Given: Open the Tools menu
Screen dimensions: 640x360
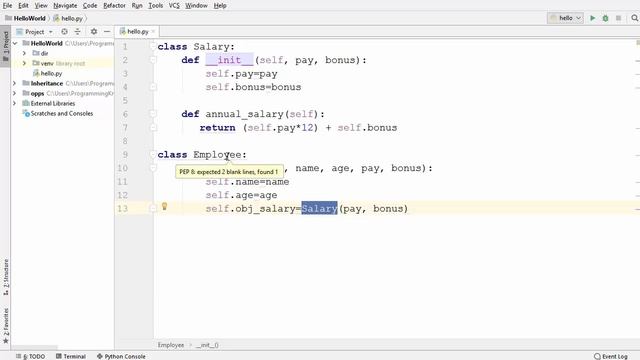Looking at the screenshot, I should (156, 5).
